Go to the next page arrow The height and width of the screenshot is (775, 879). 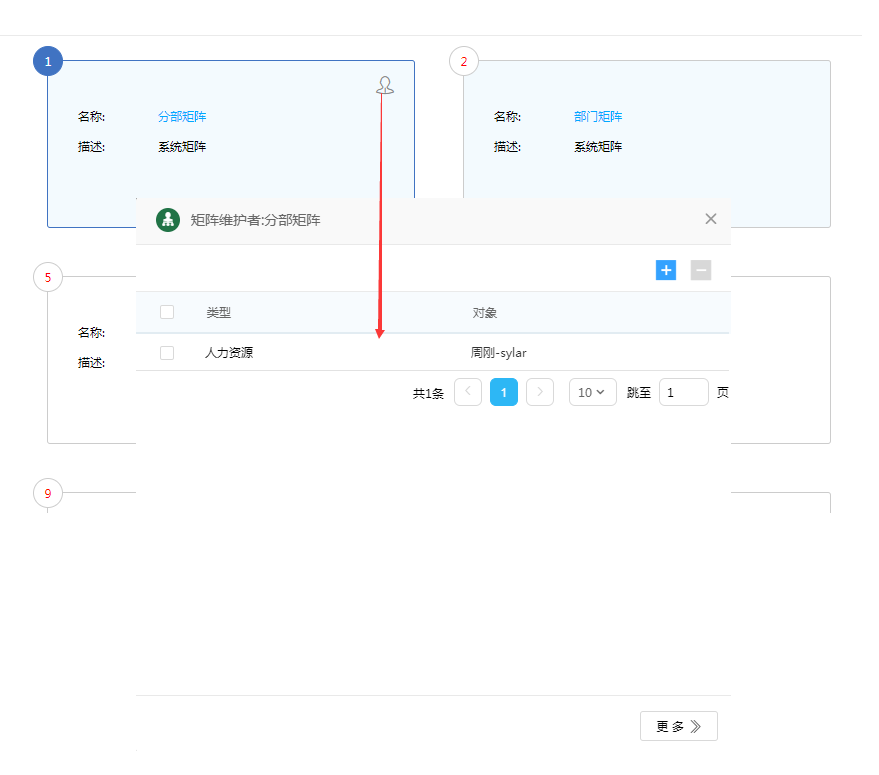(x=540, y=393)
